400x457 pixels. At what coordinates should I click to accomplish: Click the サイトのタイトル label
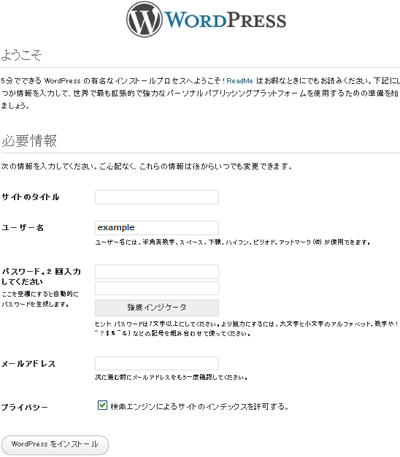[x=30, y=197]
